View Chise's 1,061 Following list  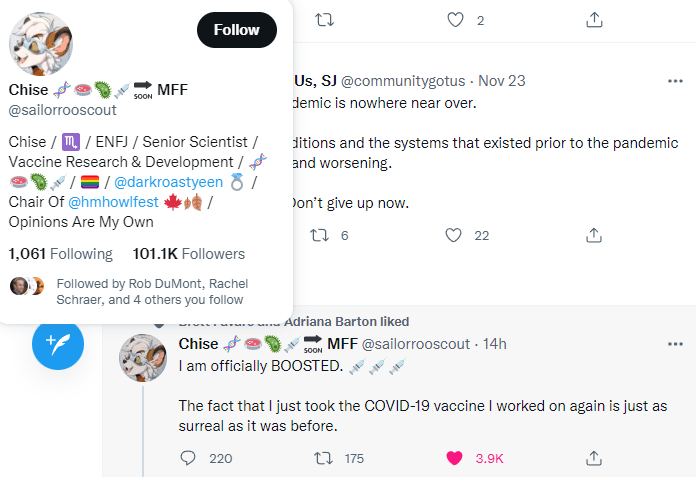click(x=60, y=254)
